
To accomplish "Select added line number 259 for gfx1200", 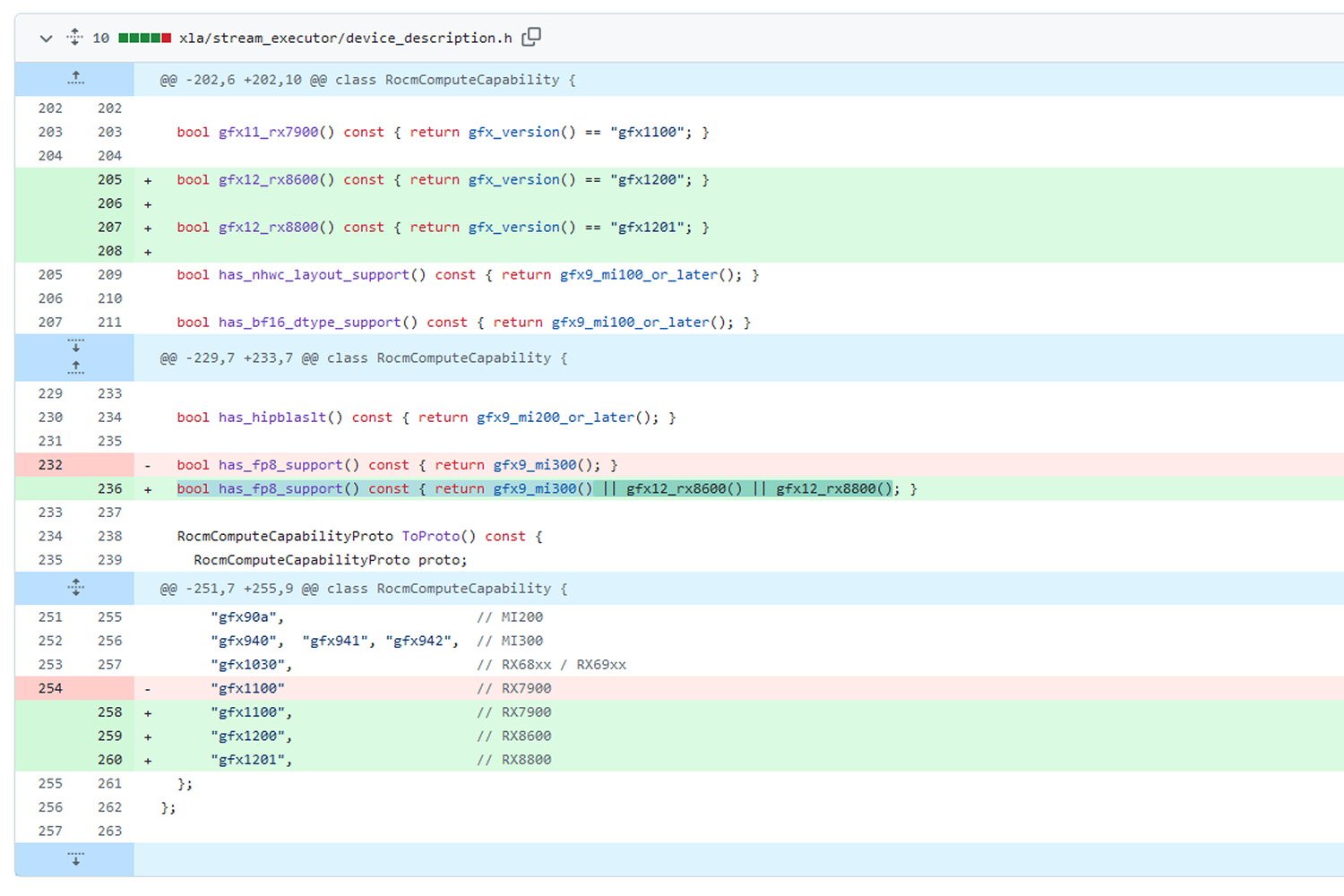I will (x=109, y=736).
